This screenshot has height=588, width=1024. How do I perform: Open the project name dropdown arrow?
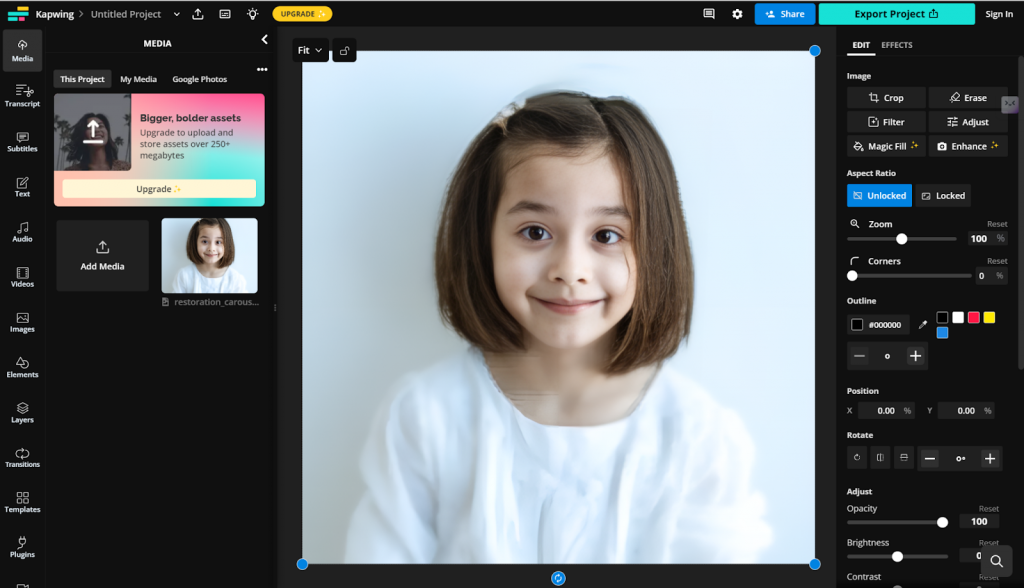point(176,14)
